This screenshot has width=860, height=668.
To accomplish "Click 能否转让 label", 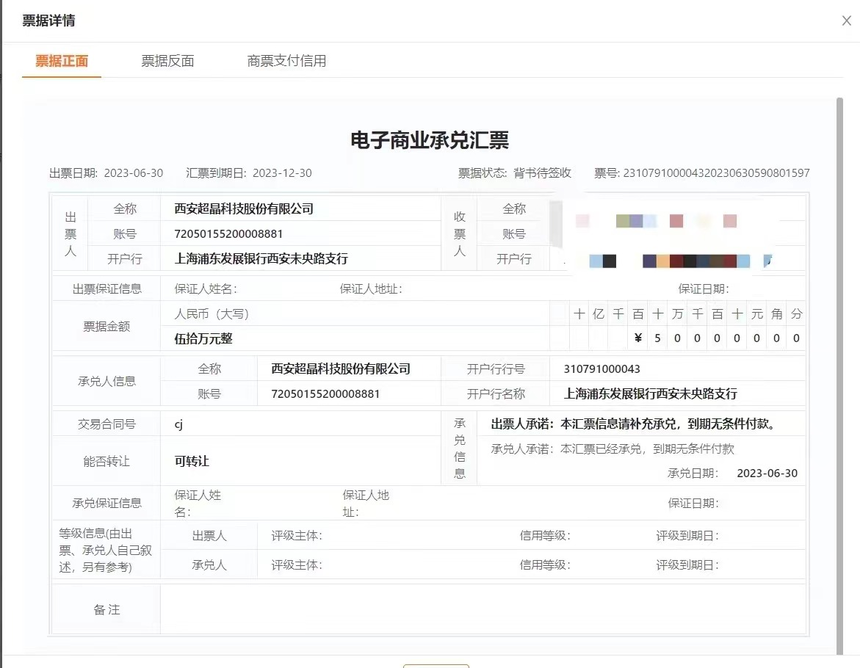I will 106,461.
